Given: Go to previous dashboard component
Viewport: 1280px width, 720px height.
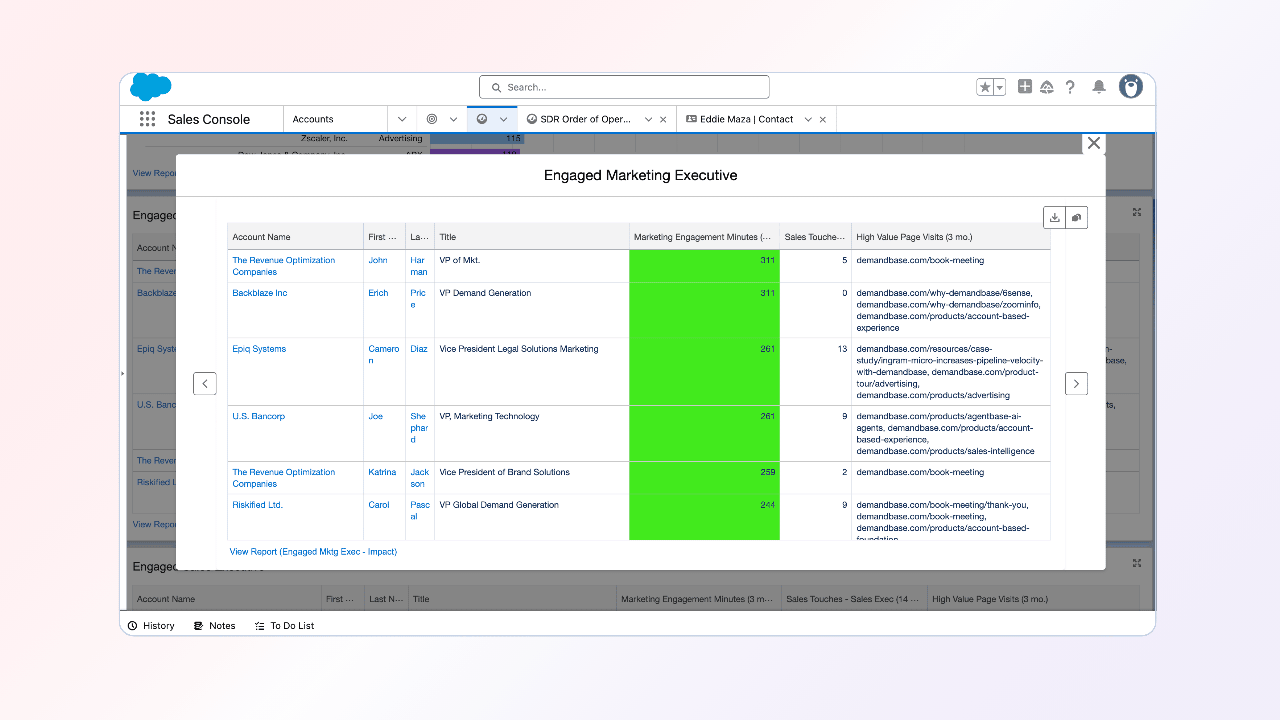Looking at the screenshot, I should point(205,383).
